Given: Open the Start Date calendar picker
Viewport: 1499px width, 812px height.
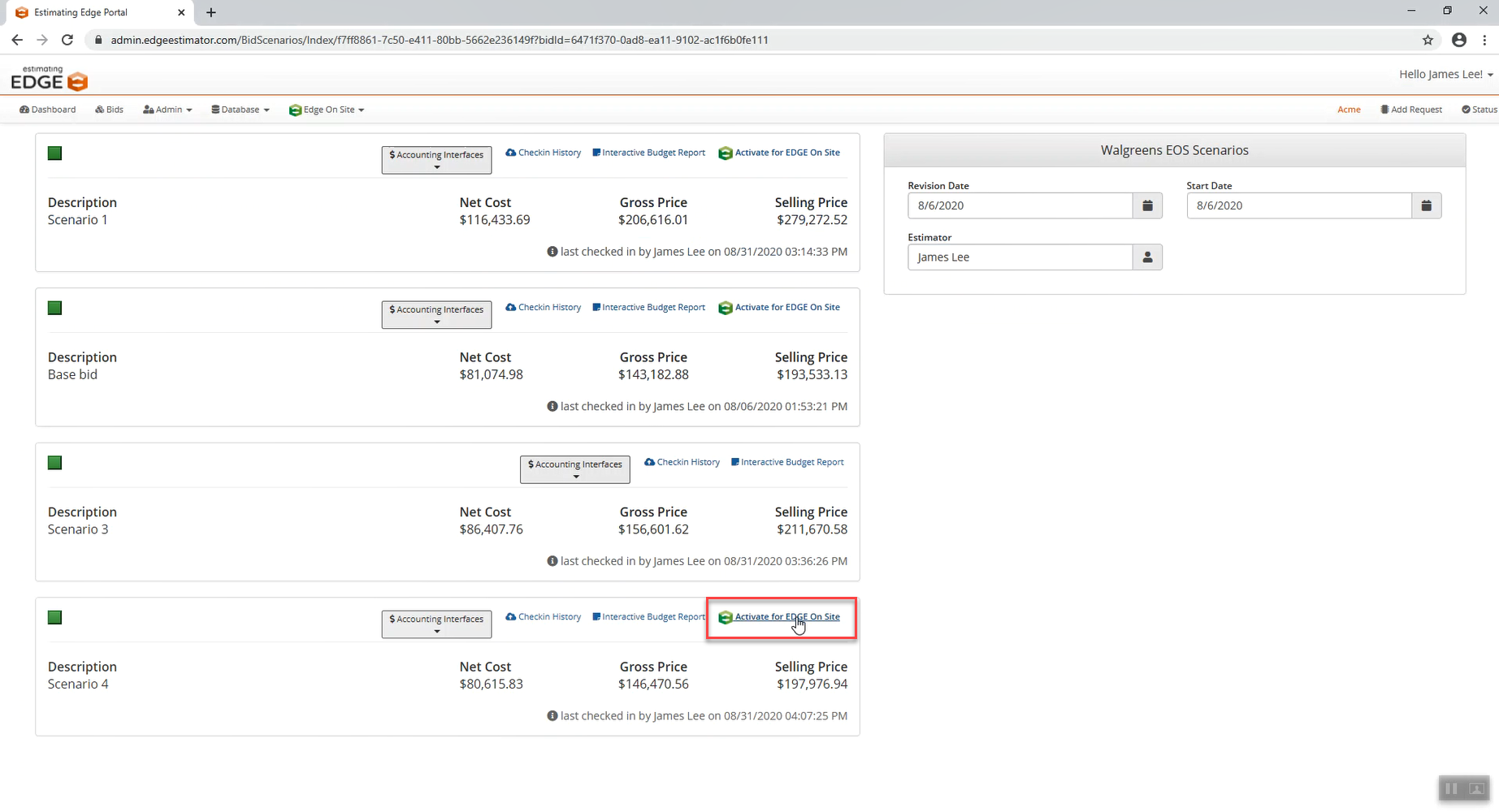Looking at the screenshot, I should pyautogui.click(x=1426, y=205).
